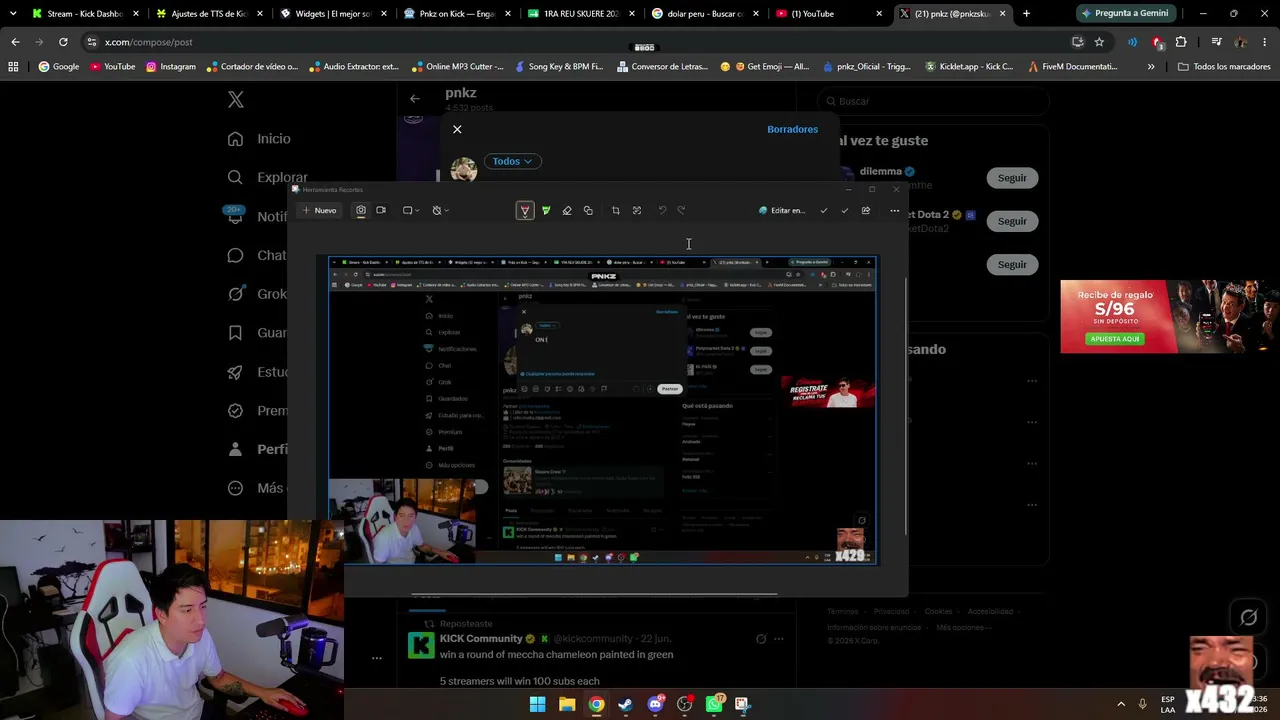Open Discord from the taskbar
Screen dimensions: 1280x720
point(655,704)
